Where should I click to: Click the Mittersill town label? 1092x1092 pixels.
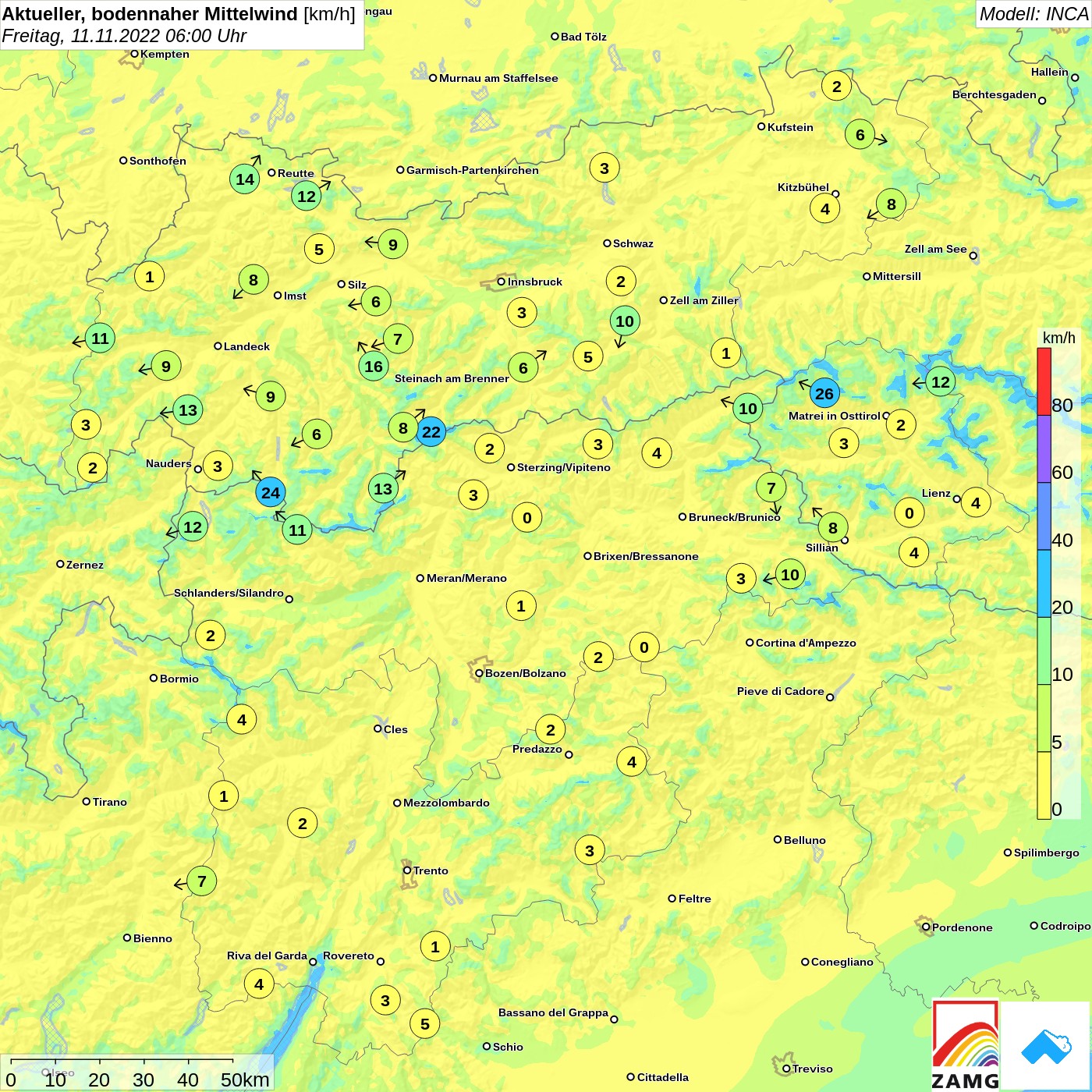[x=897, y=276]
